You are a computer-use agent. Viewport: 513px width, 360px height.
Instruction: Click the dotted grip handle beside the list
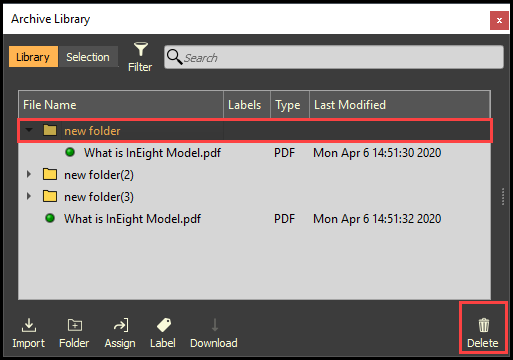tap(503, 197)
